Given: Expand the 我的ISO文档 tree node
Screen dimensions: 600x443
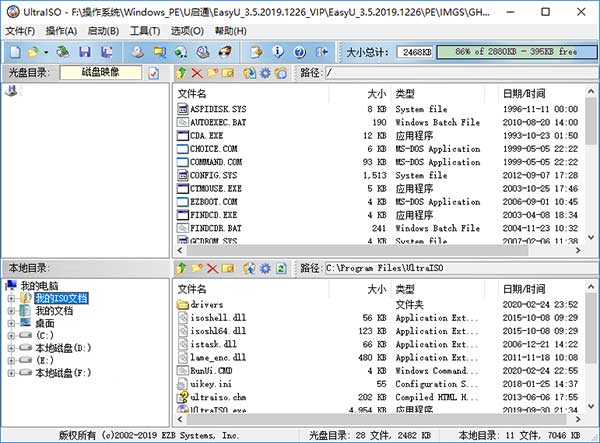Looking at the screenshot, I should [x=11, y=298].
